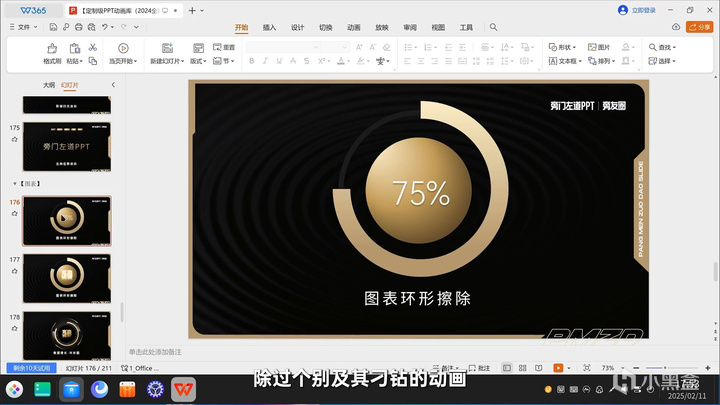Click the Format Painter (格式刷) tool
The image size is (720, 405).
52,53
